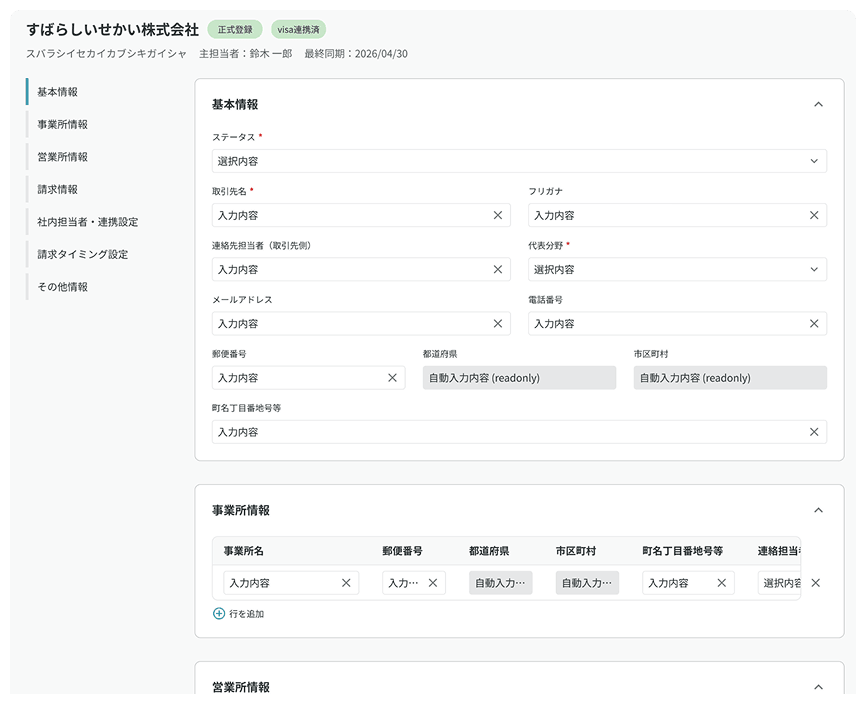Viewport: 866px width, 704px height.
Task: Collapse the 営業所情報 section
Action: 818,687
